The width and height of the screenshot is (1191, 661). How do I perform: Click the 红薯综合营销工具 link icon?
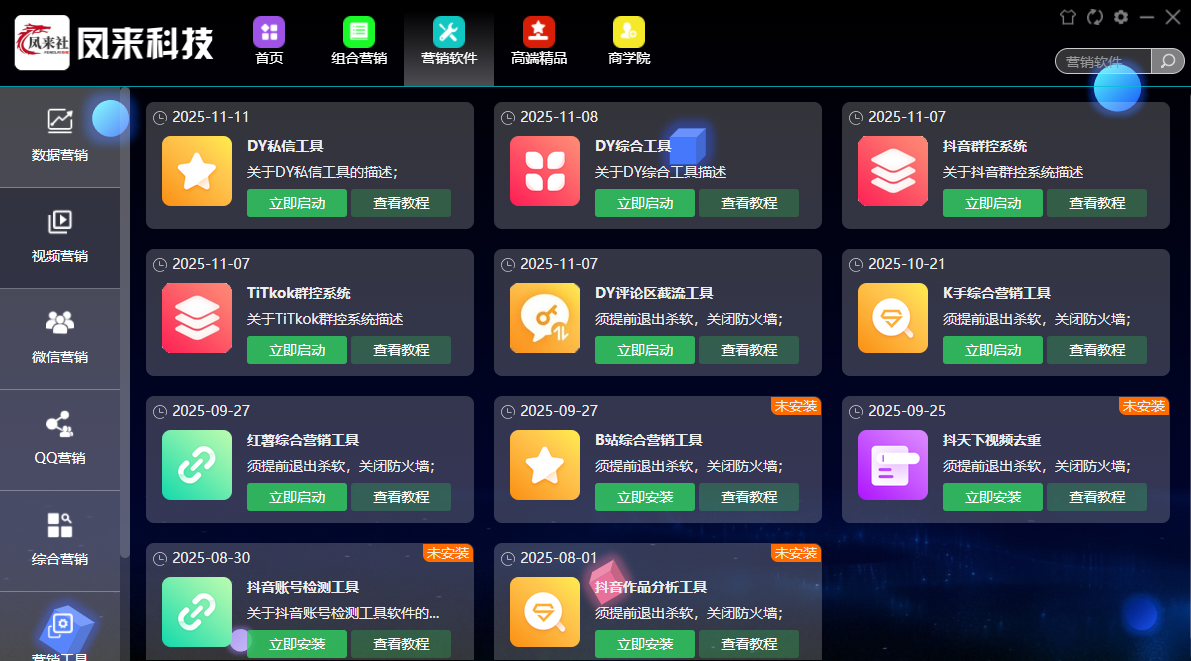point(196,465)
